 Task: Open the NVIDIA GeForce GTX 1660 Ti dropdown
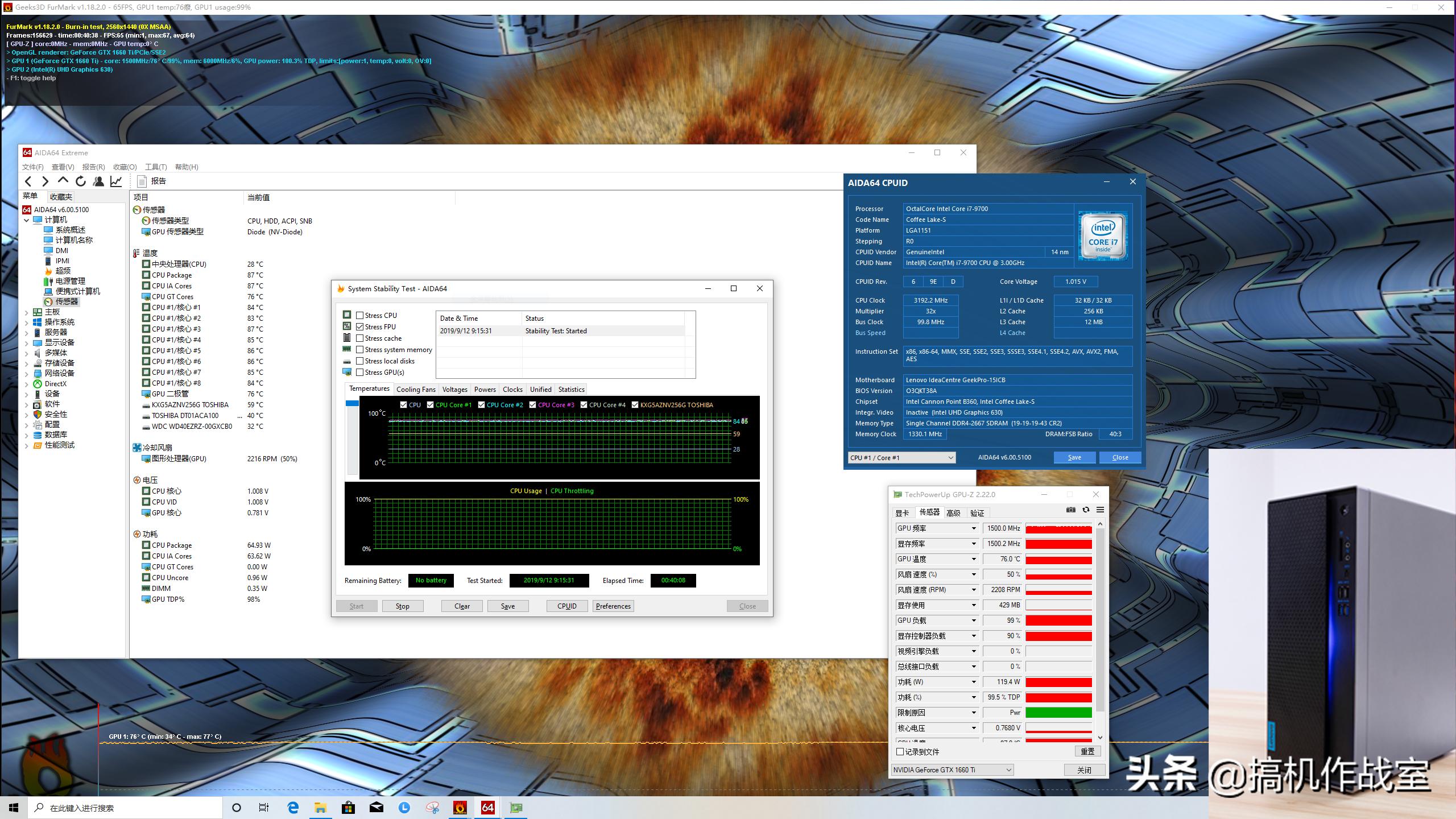[x=952, y=770]
